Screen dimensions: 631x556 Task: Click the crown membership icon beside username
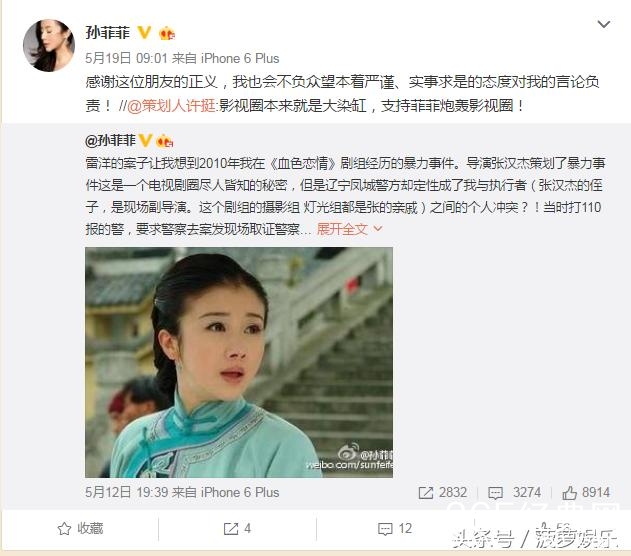tap(167, 33)
